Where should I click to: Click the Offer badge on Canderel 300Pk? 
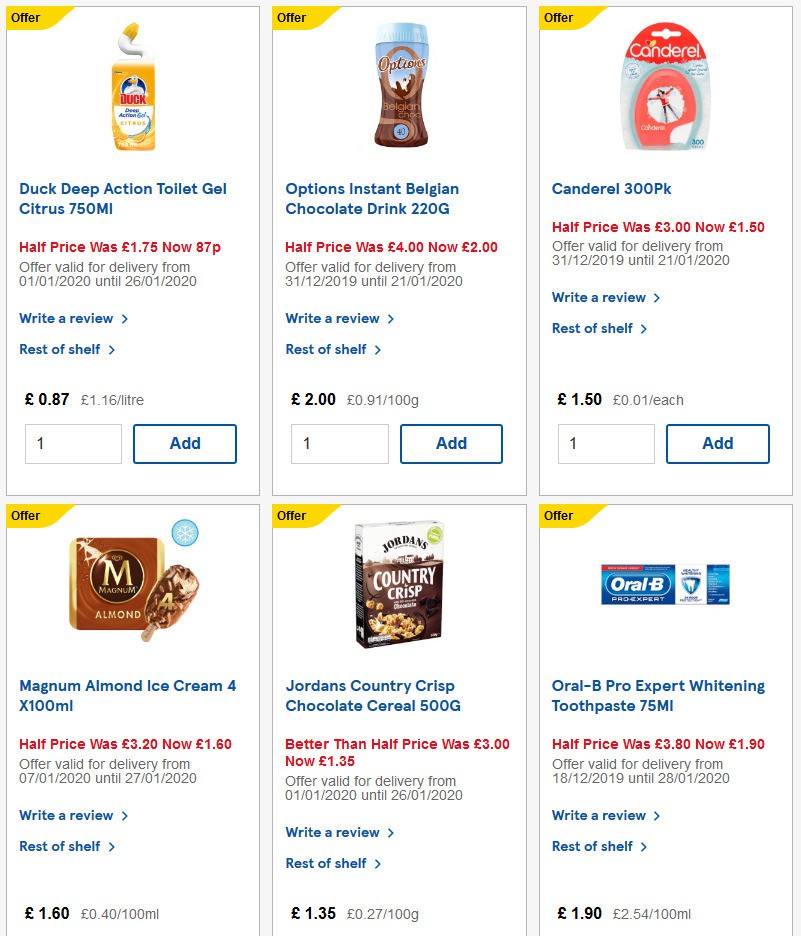(560, 17)
